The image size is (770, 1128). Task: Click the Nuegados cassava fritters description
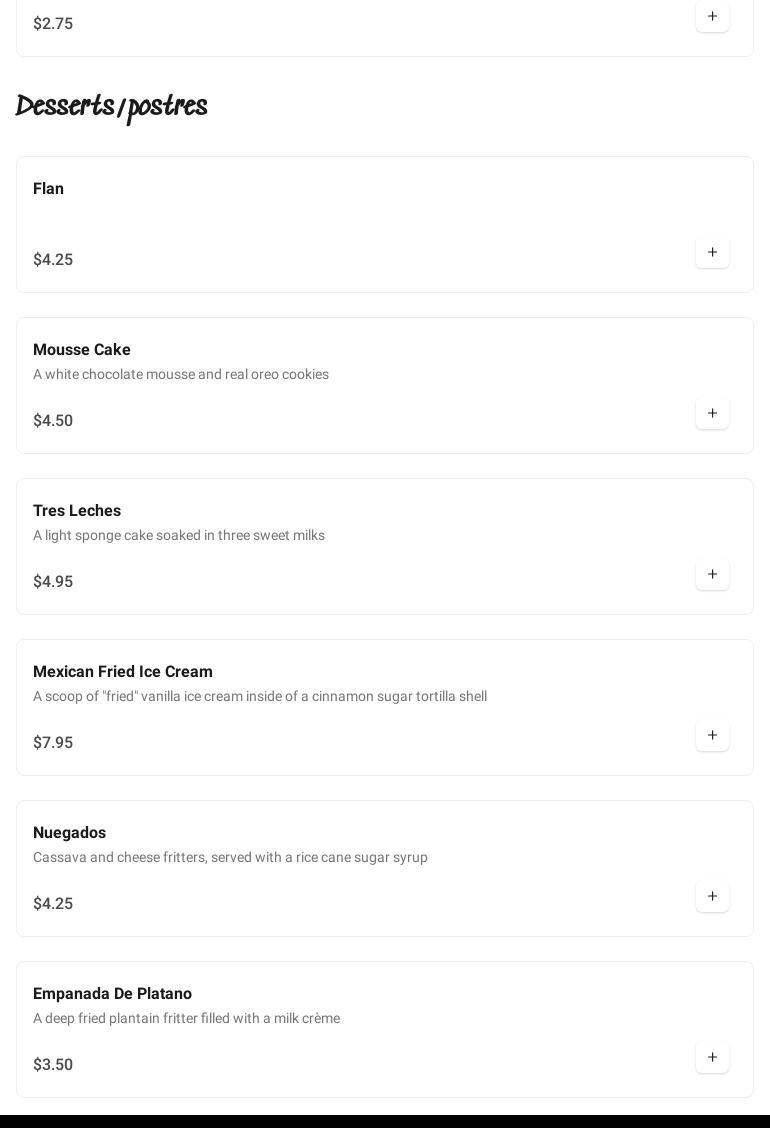coord(230,858)
